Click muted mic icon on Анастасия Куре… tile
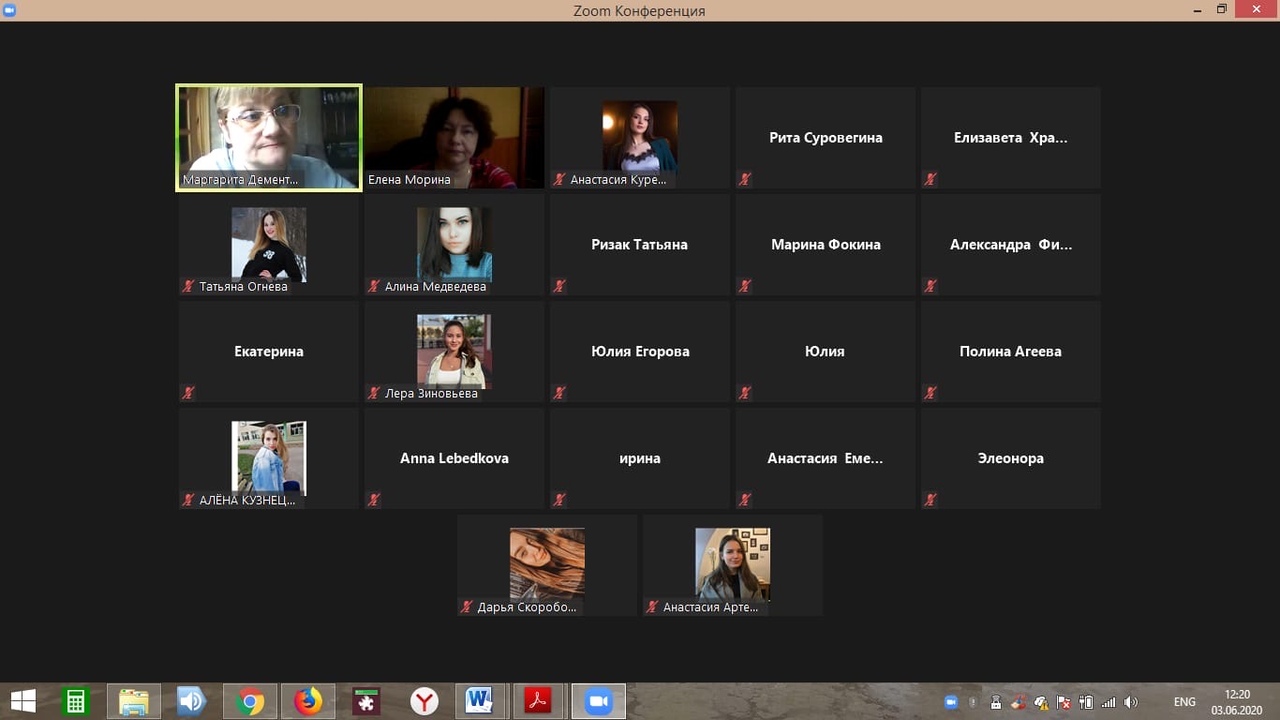 click(559, 180)
